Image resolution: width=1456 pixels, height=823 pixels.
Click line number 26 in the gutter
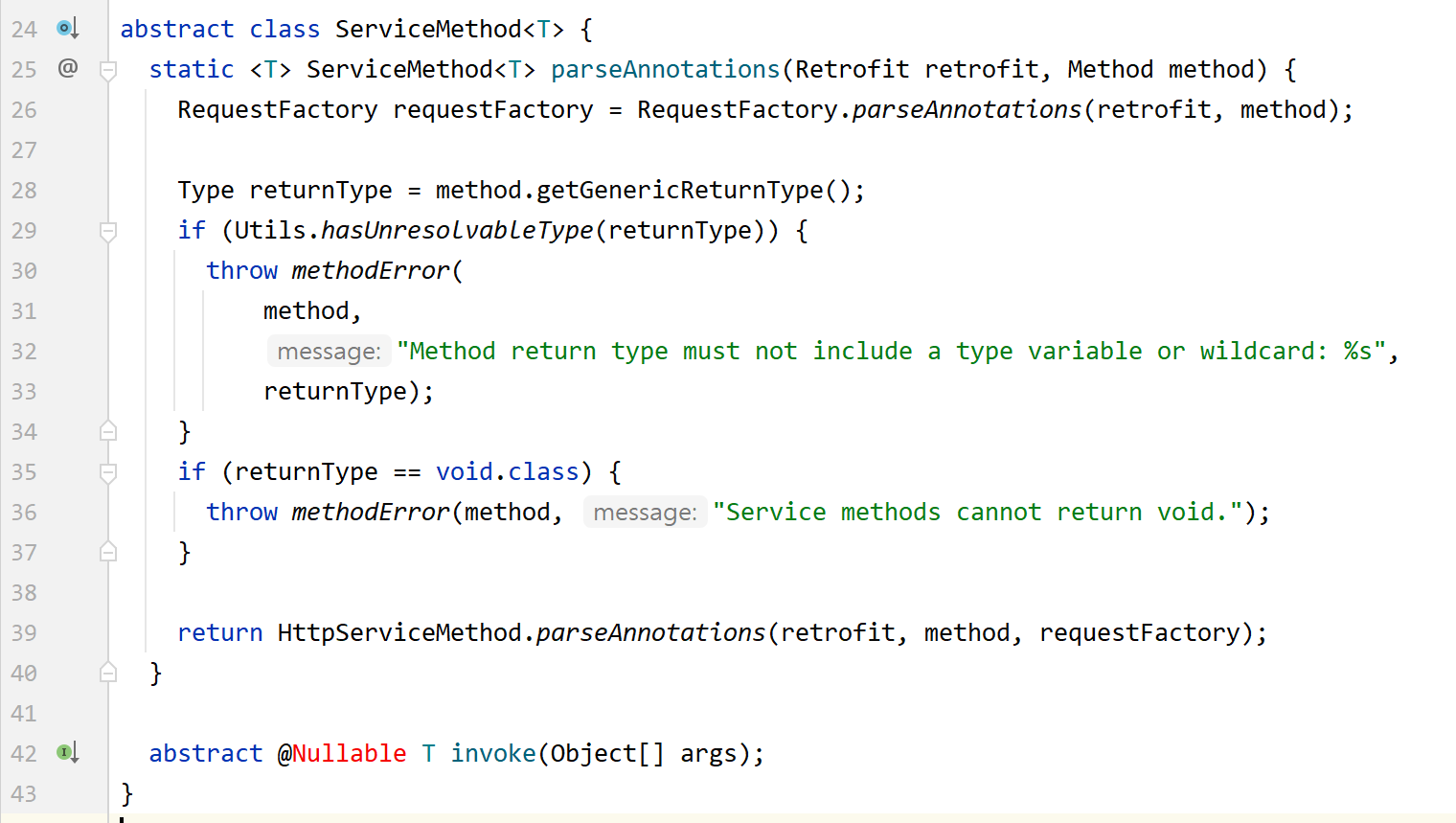[24, 110]
